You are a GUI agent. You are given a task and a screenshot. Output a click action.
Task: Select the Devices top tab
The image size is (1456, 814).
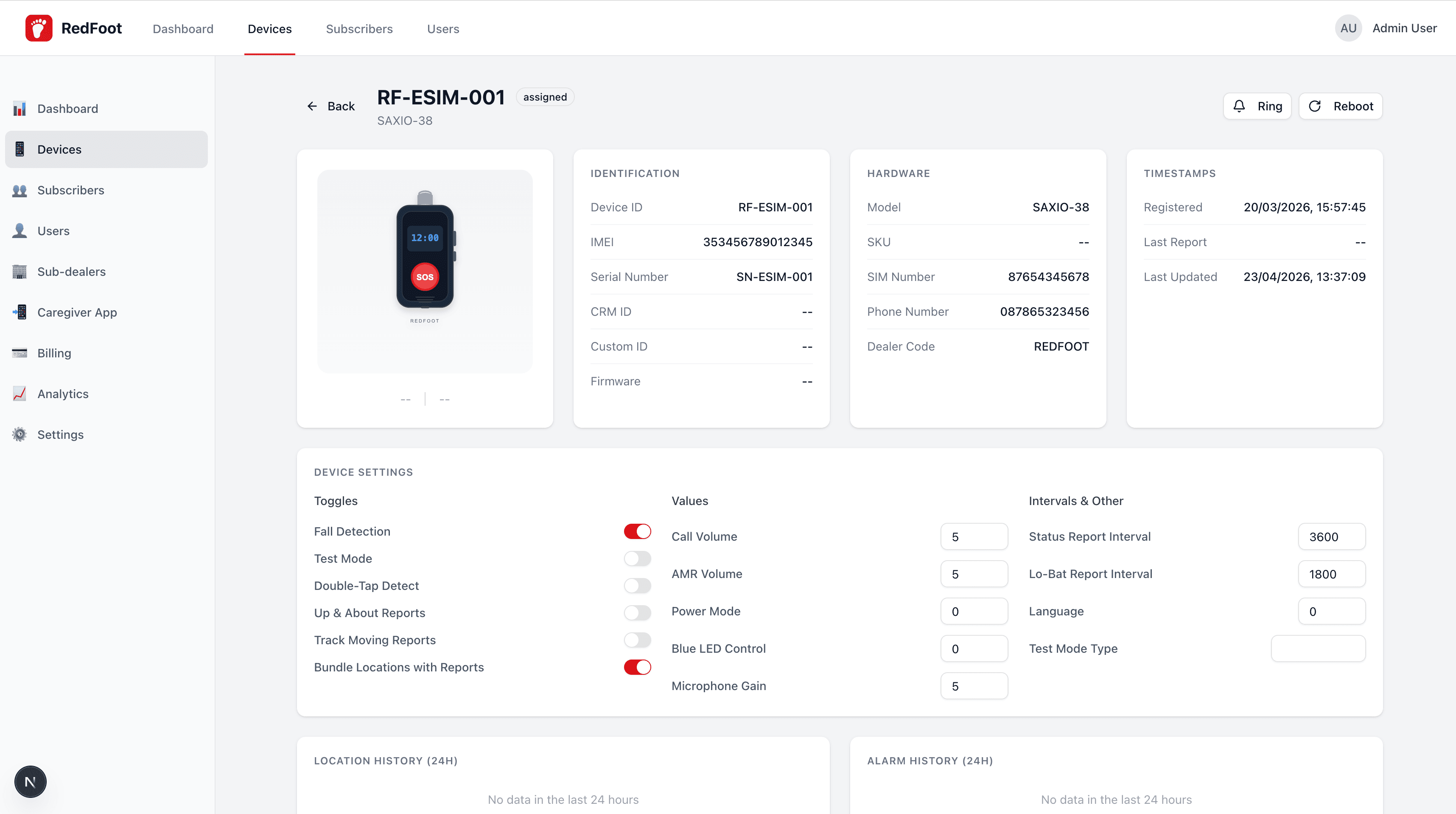pyautogui.click(x=270, y=29)
